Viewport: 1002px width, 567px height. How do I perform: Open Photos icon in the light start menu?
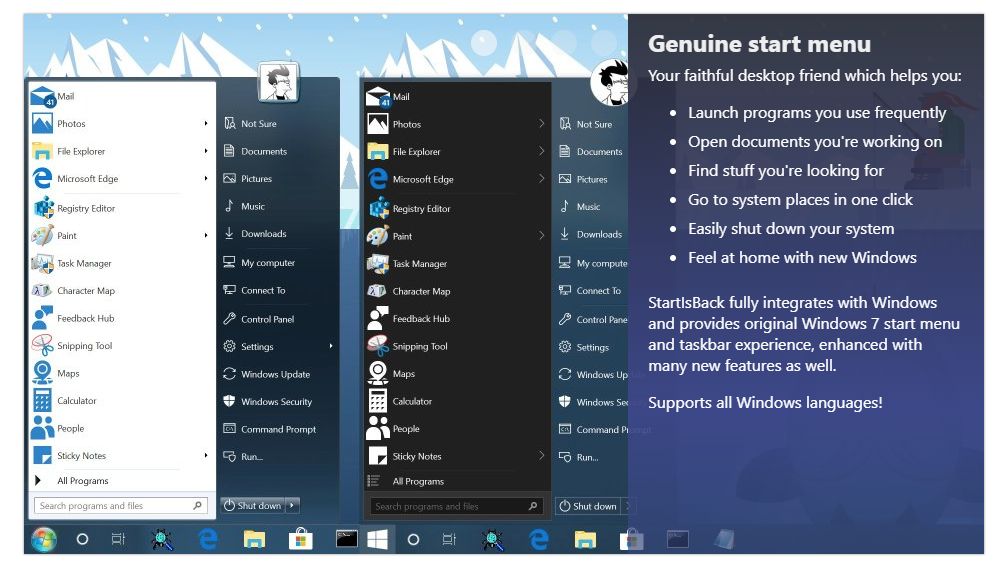42,123
